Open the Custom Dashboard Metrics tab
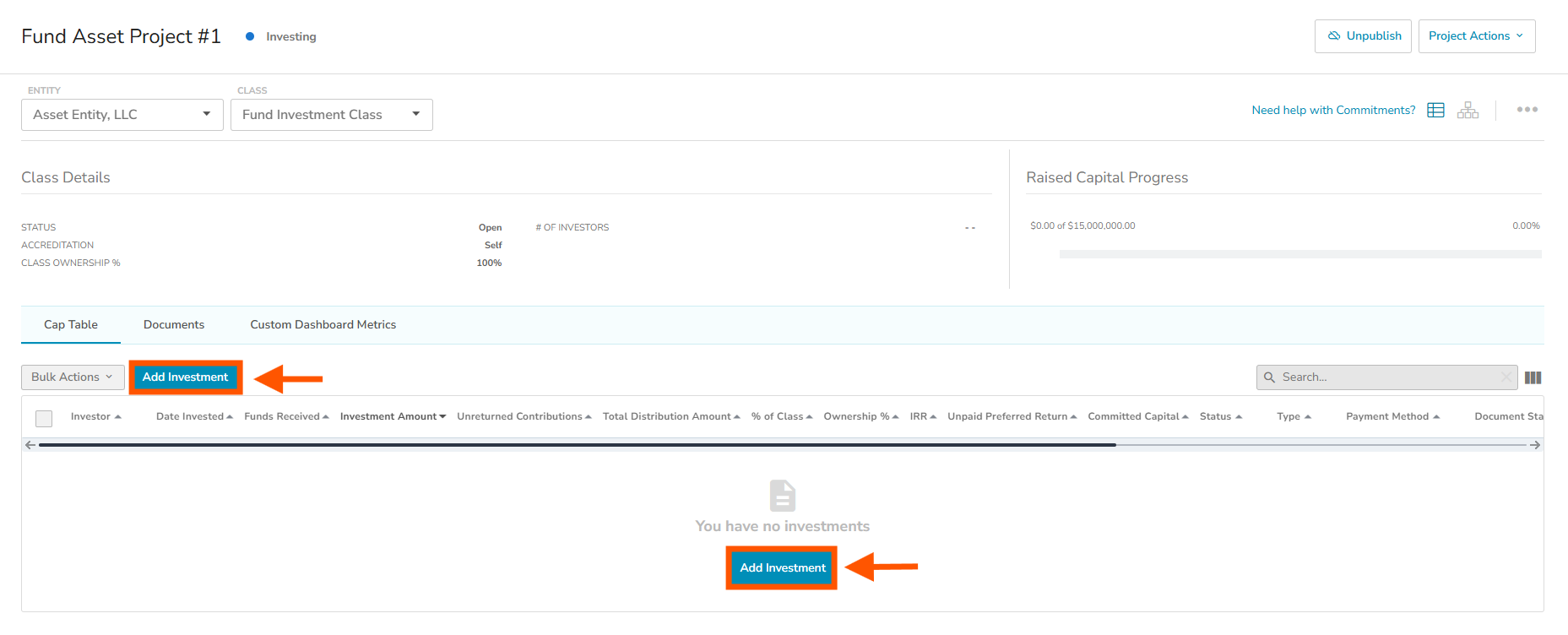This screenshot has width=1568, height=635. point(323,325)
